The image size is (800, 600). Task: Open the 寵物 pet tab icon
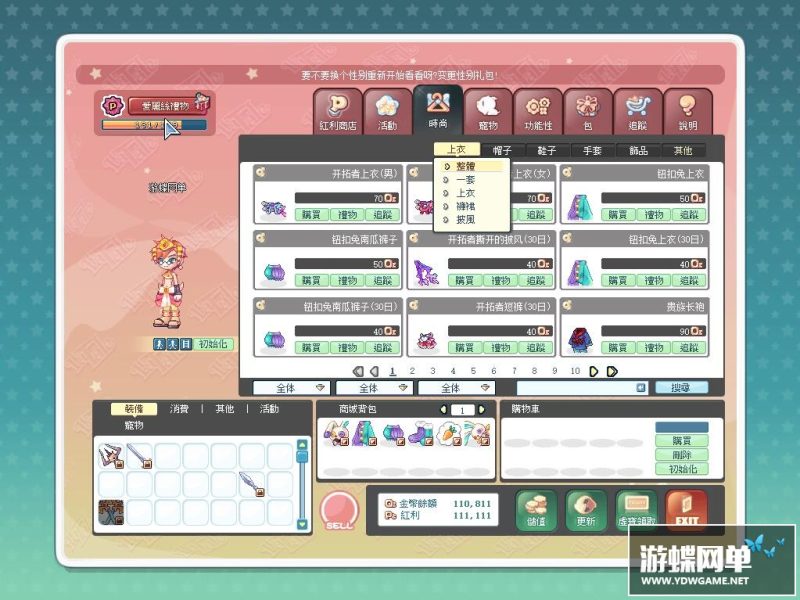point(488,112)
